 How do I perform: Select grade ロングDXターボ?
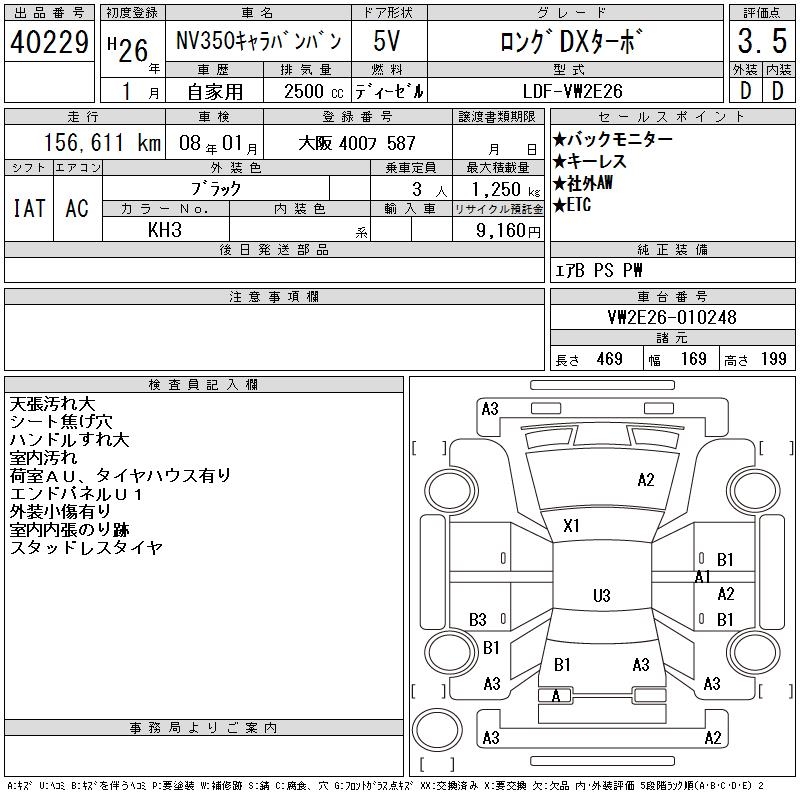tap(570, 41)
